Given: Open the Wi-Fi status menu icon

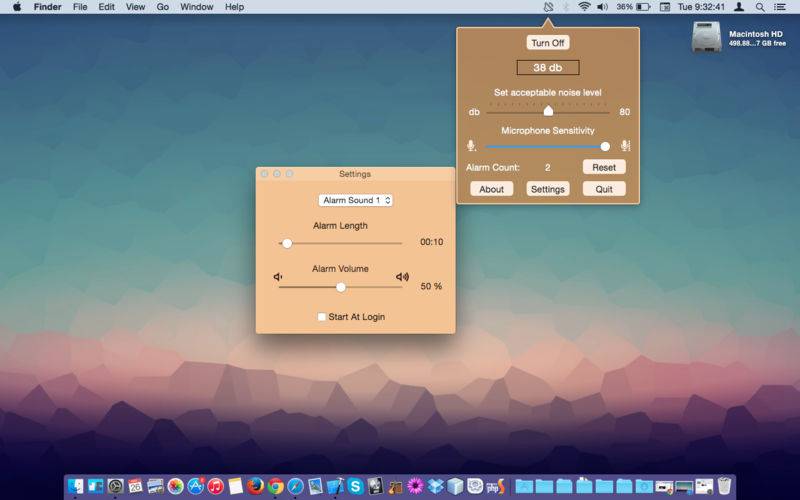Looking at the screenshot, I should (x=584, y=7).
